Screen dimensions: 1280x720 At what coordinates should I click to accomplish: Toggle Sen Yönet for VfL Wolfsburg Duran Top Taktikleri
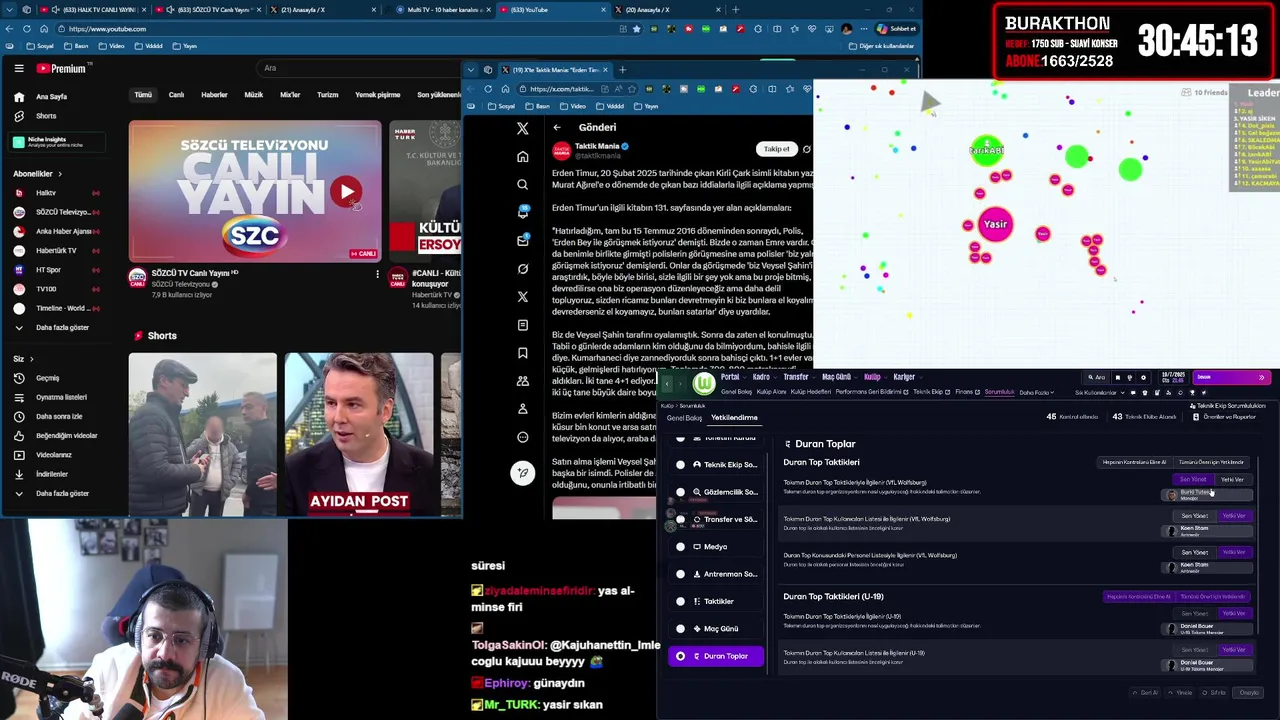point(1193,480)
